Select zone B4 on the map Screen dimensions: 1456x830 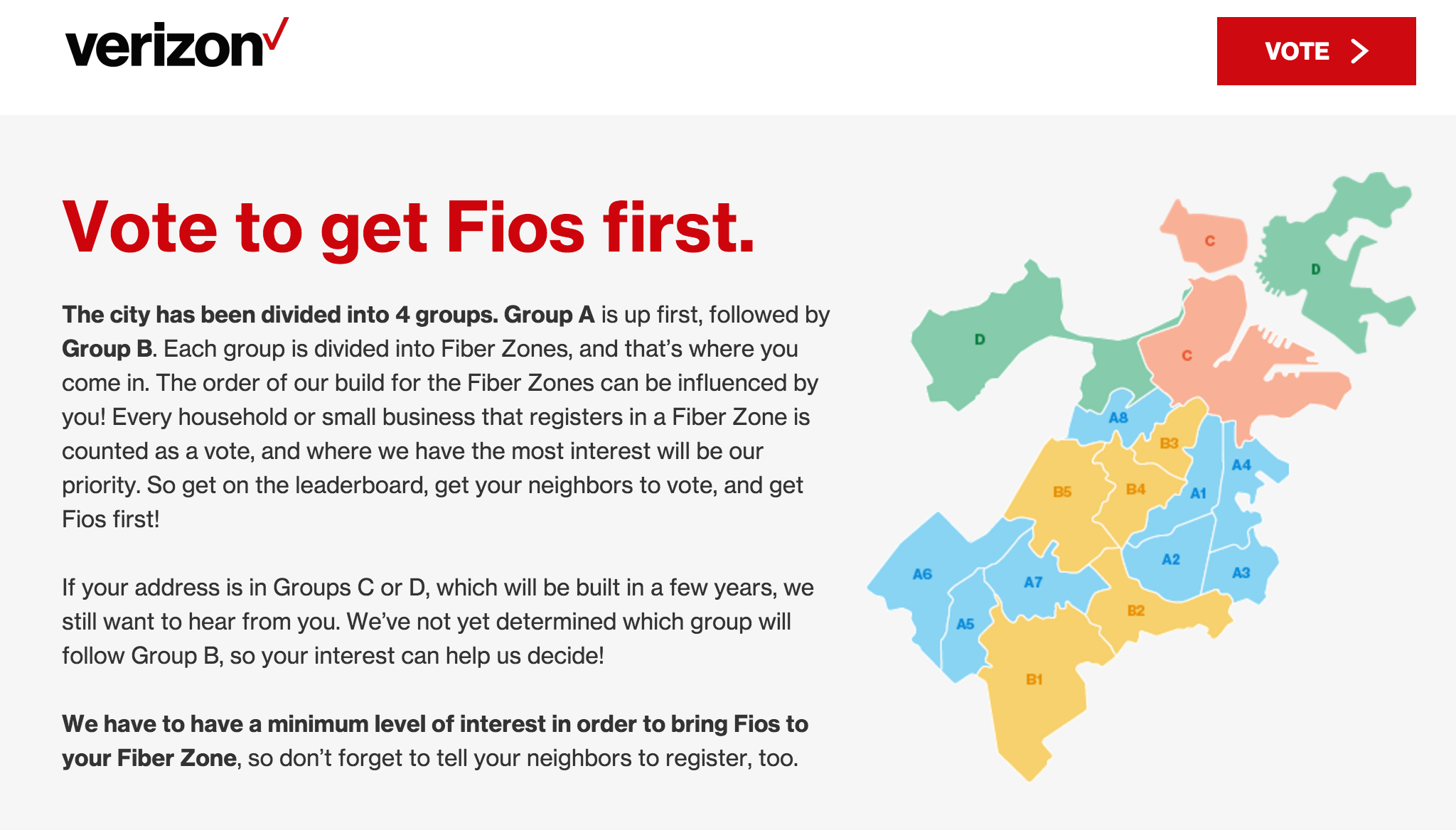coord(1135,489)
